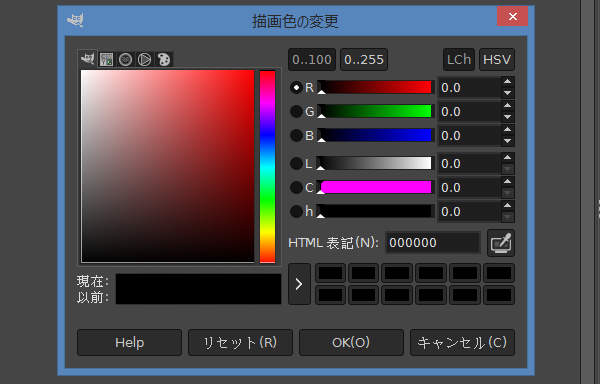This screenshot has width=600, height=384.
Task: Increase L value with up arrow
Action: tap(507, 158)
